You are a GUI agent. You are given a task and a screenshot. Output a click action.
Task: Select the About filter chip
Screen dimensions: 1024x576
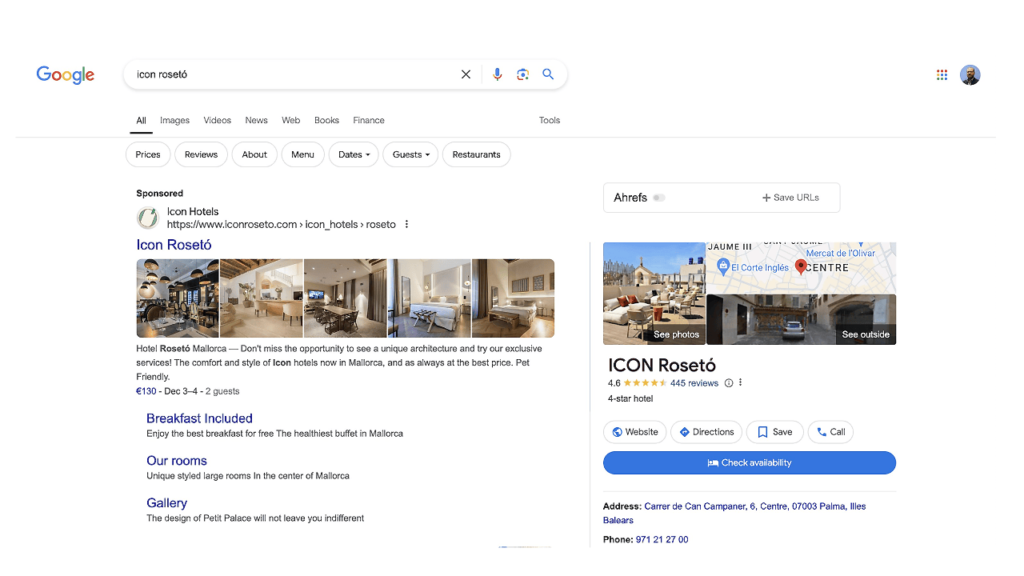coord(254,155)
